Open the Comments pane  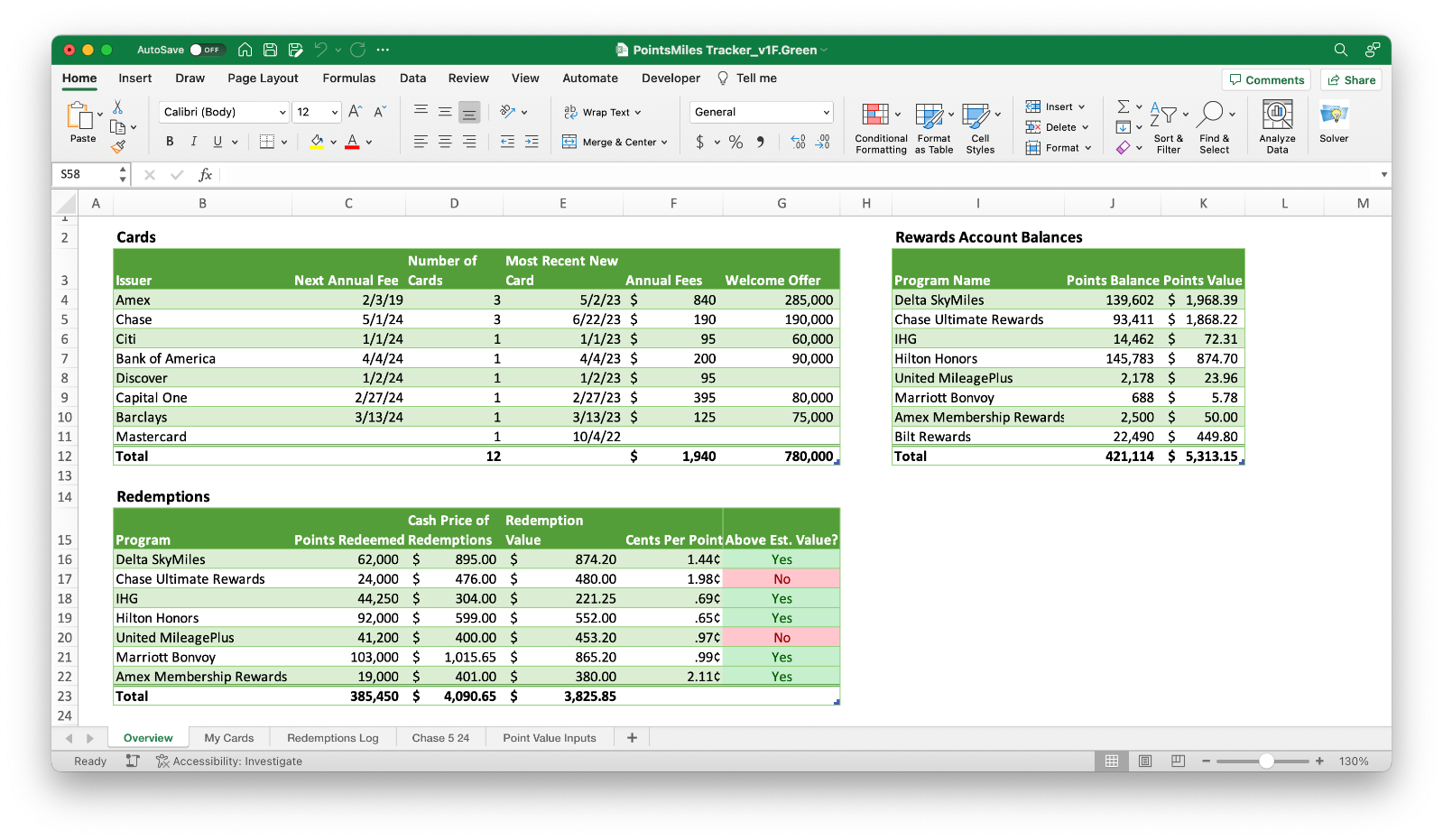coord(1267,79)
